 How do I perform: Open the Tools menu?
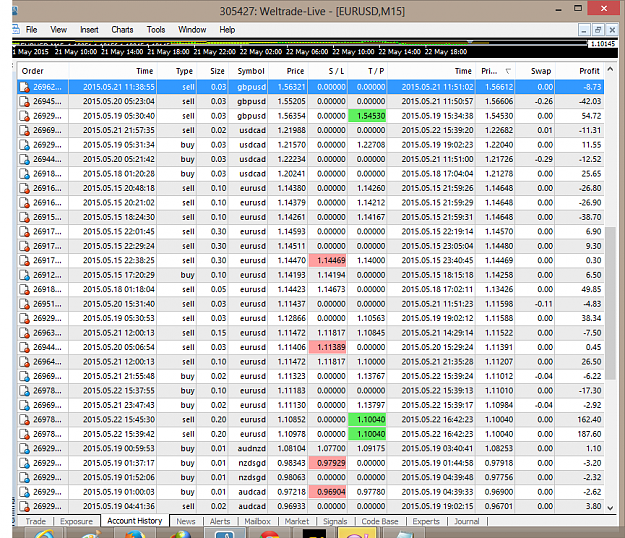pyautogui.click(x=156, y=30)
